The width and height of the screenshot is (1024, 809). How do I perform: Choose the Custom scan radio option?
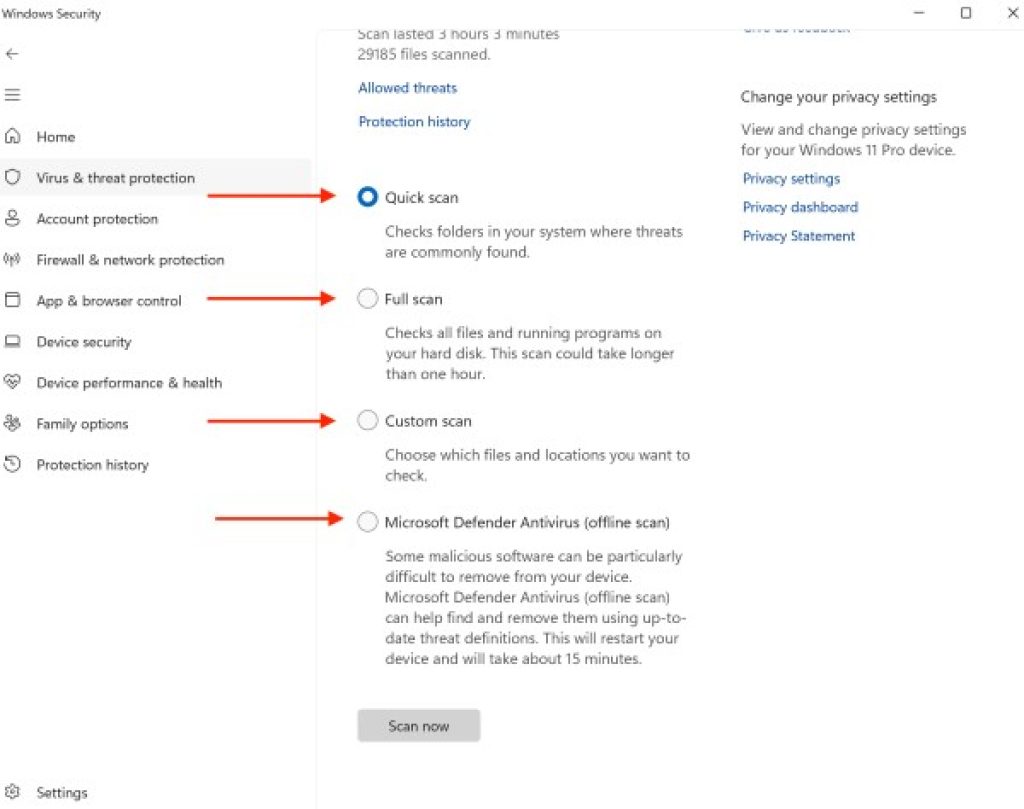(367, 421)
